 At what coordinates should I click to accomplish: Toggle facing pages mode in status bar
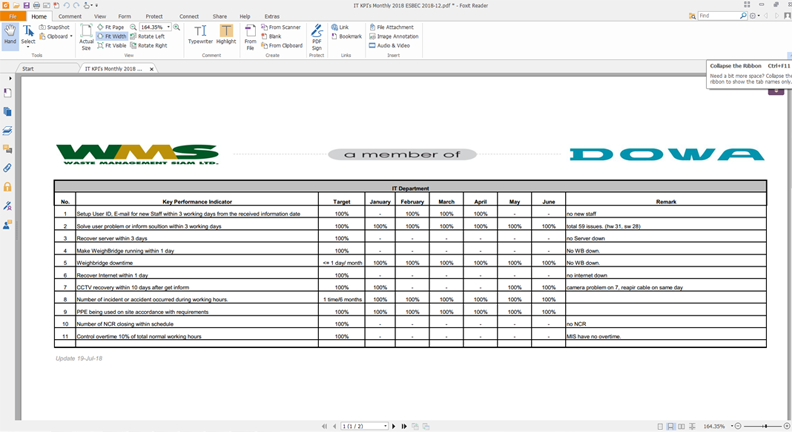[681, 426]
